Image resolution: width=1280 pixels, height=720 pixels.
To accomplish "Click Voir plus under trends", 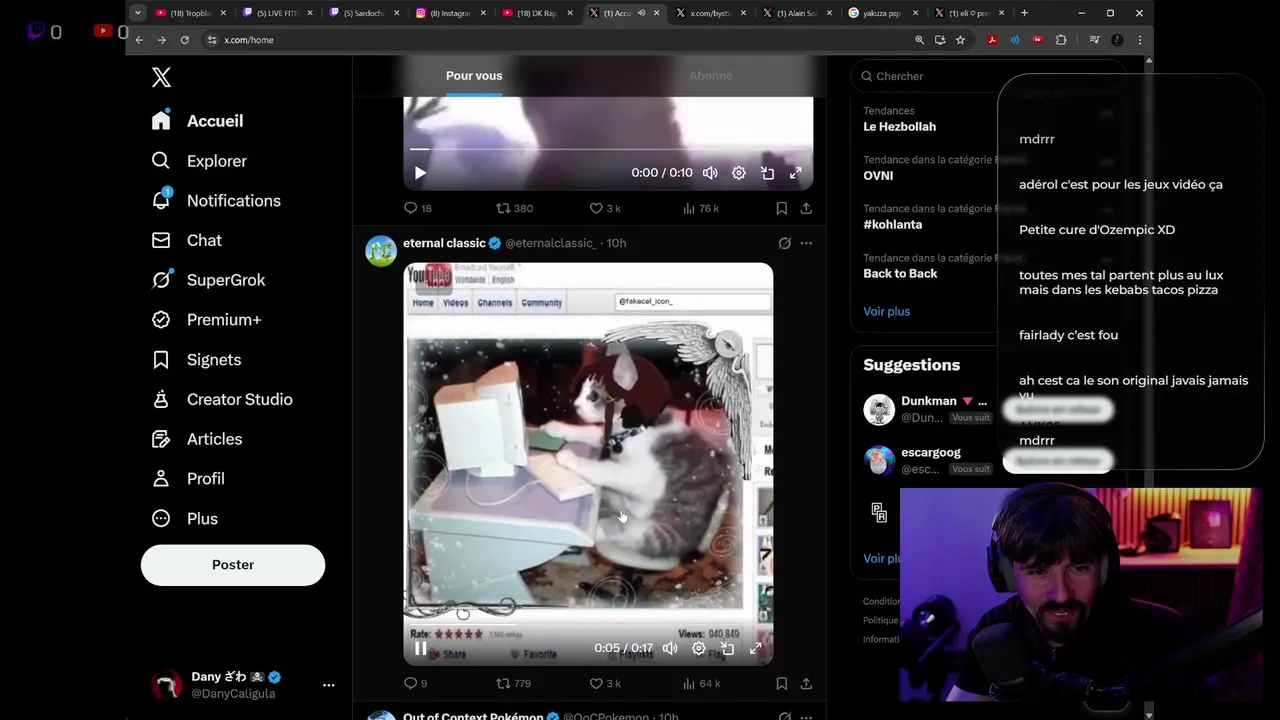I will coord(886,311).
